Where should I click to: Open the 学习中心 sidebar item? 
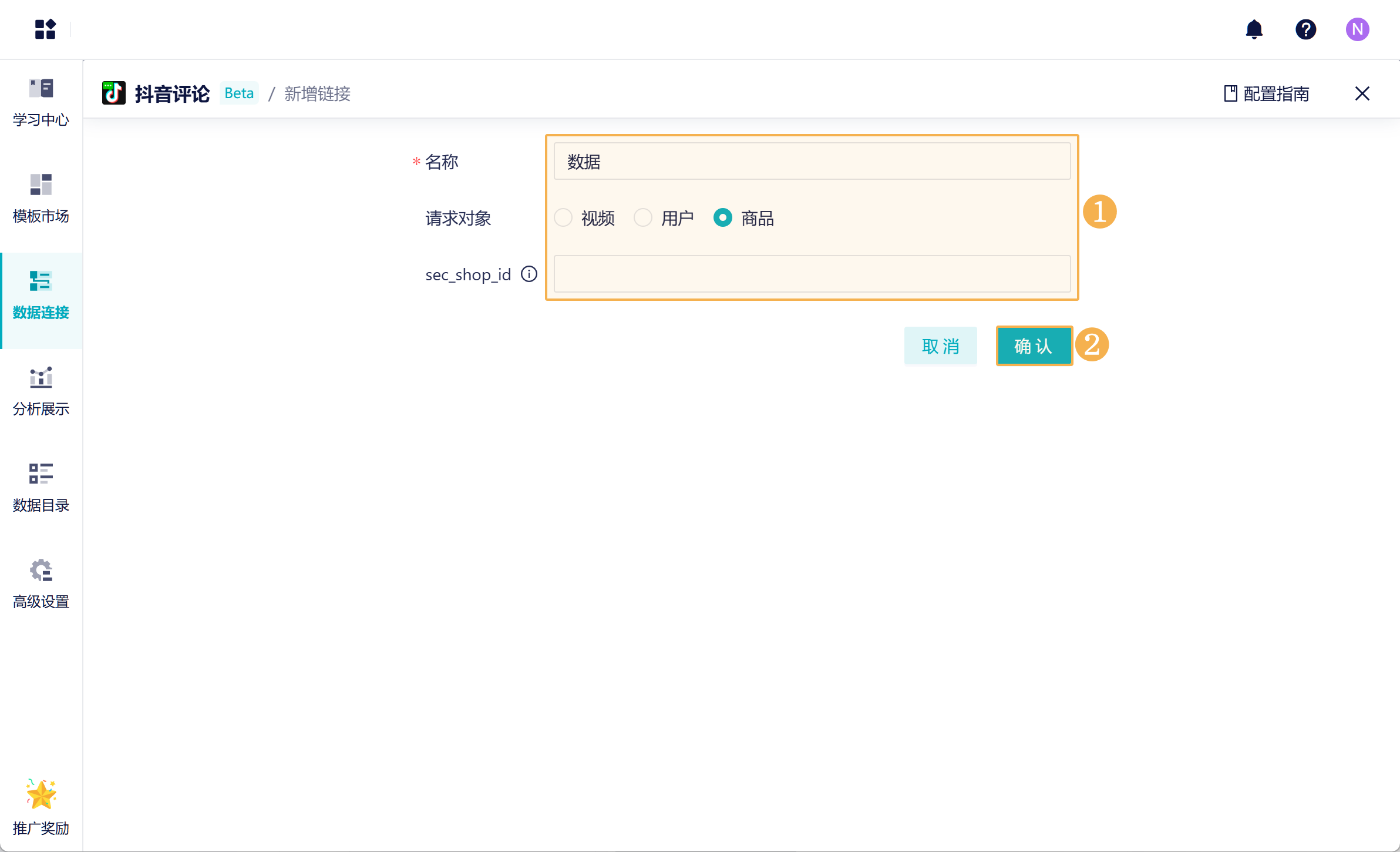[41, 102]
